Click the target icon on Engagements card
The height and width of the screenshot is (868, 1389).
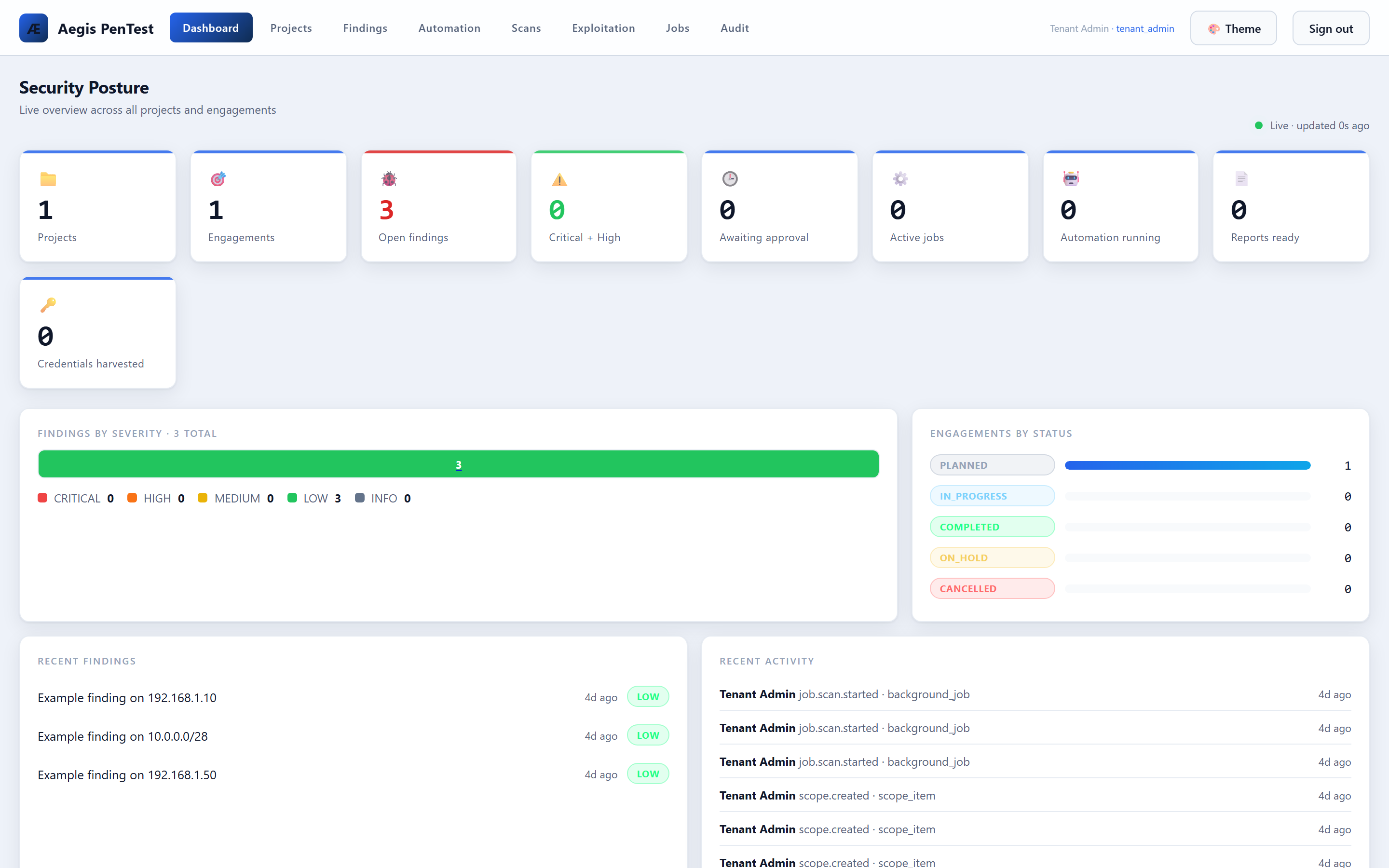click(218, 179)
